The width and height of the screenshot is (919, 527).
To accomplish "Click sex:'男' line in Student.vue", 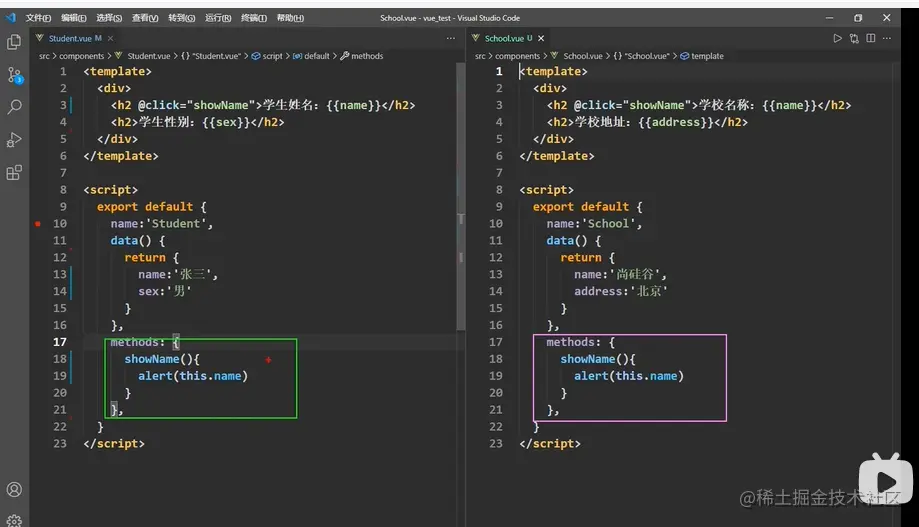I will pos(165,291).
